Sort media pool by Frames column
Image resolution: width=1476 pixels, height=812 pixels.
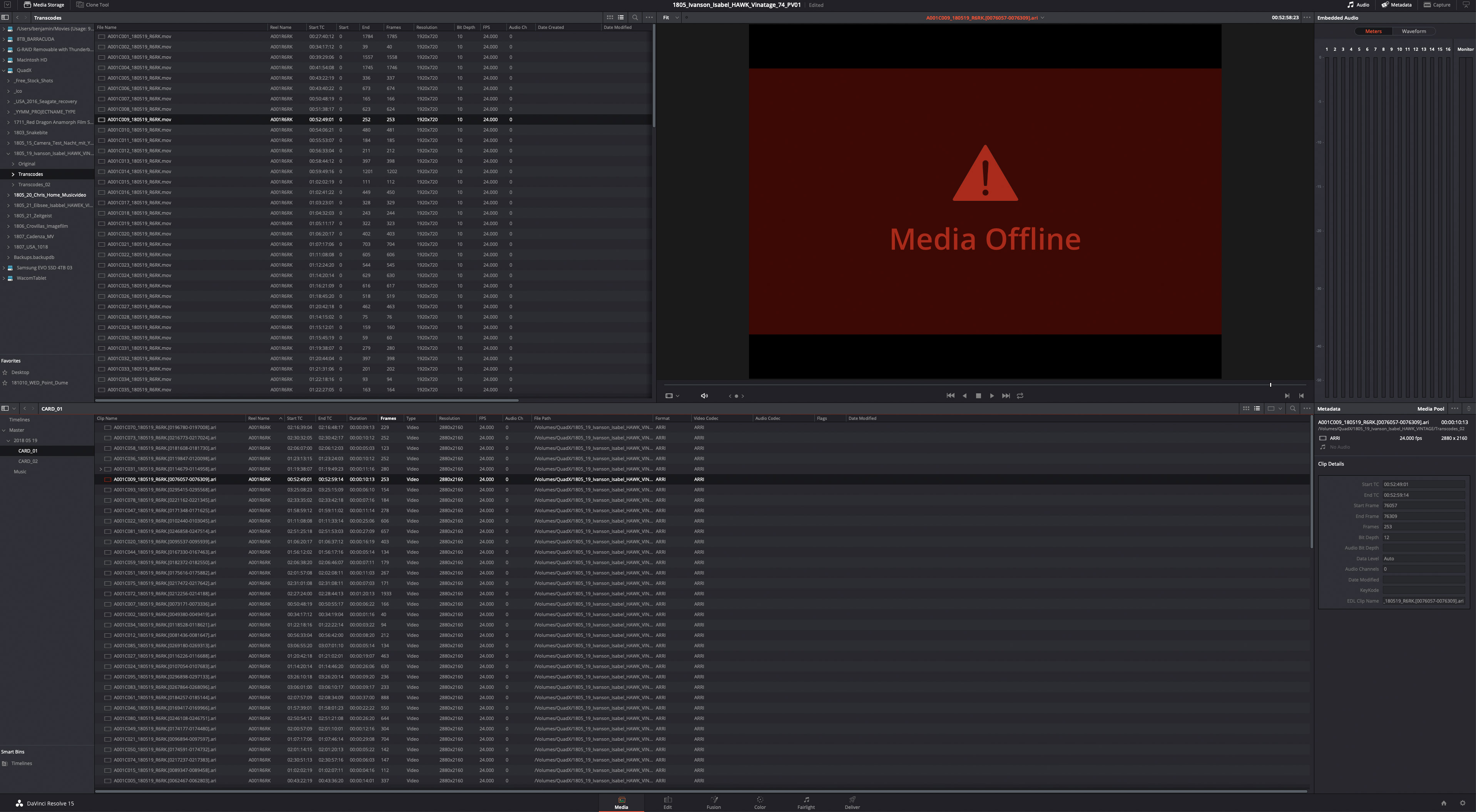pos(388,418)
